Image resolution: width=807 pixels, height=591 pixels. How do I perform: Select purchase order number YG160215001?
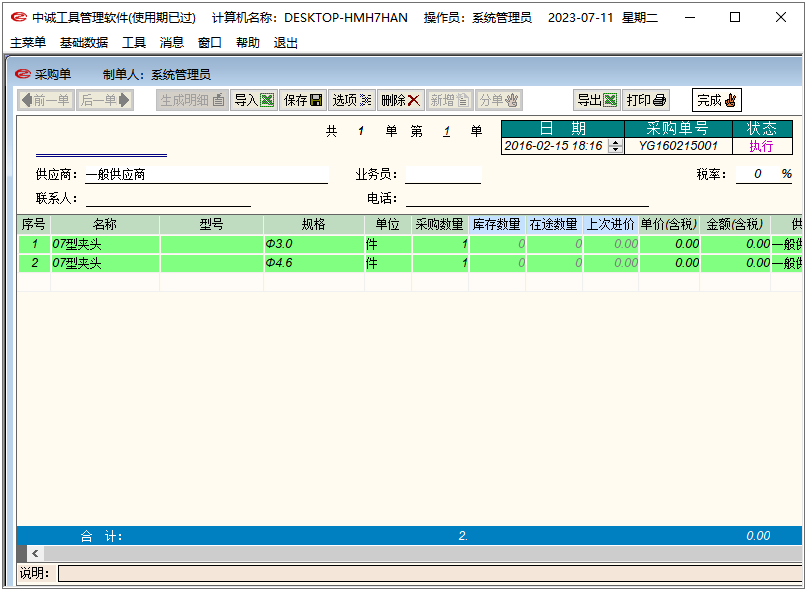(x=678, y=146)
